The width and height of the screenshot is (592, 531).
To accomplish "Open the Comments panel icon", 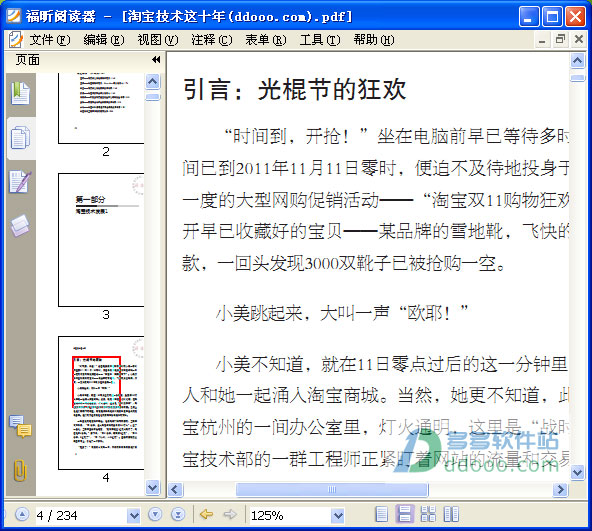I will coord(20,426).
